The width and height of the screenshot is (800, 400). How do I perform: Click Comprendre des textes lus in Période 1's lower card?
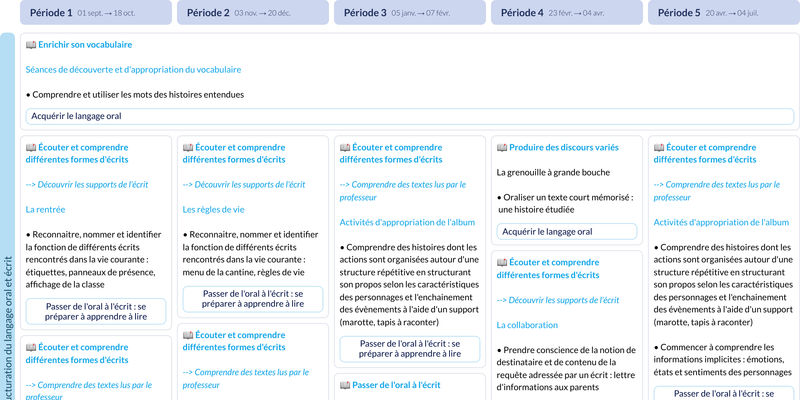(x=89, y=391)
